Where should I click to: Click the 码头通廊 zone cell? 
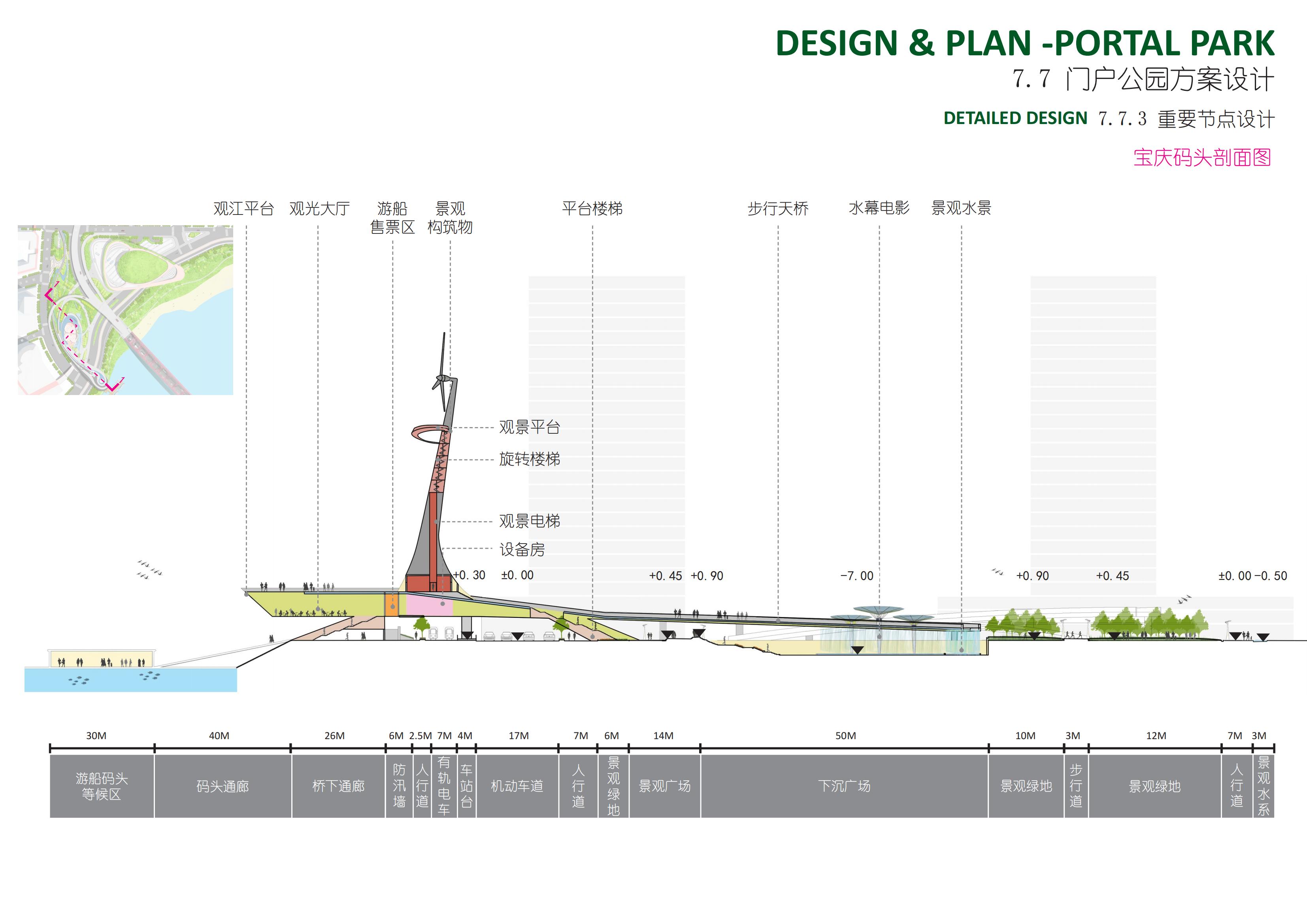click(x=223, y=786)
